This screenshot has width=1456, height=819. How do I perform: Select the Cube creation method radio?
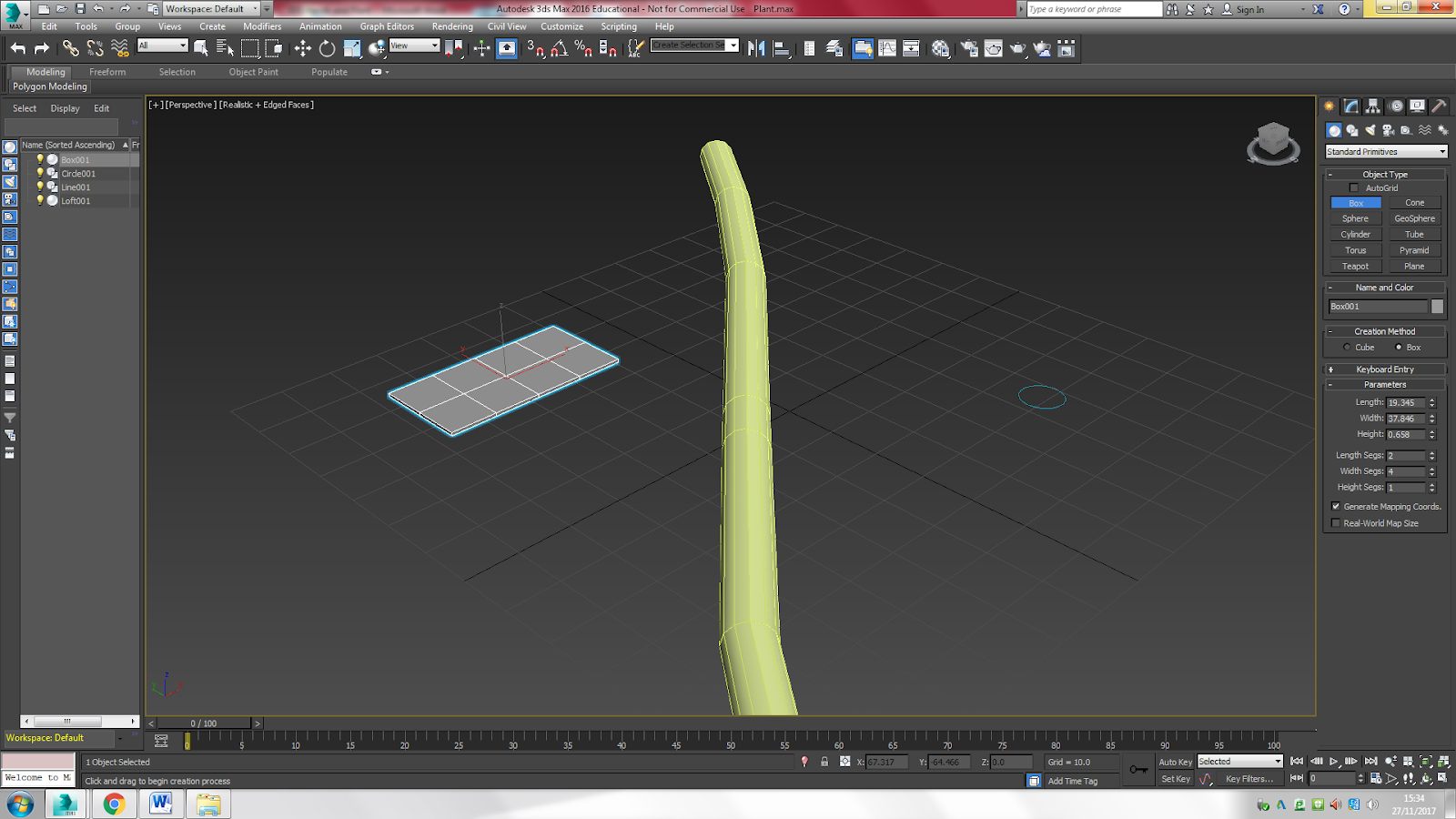(x=1348, y=348)
